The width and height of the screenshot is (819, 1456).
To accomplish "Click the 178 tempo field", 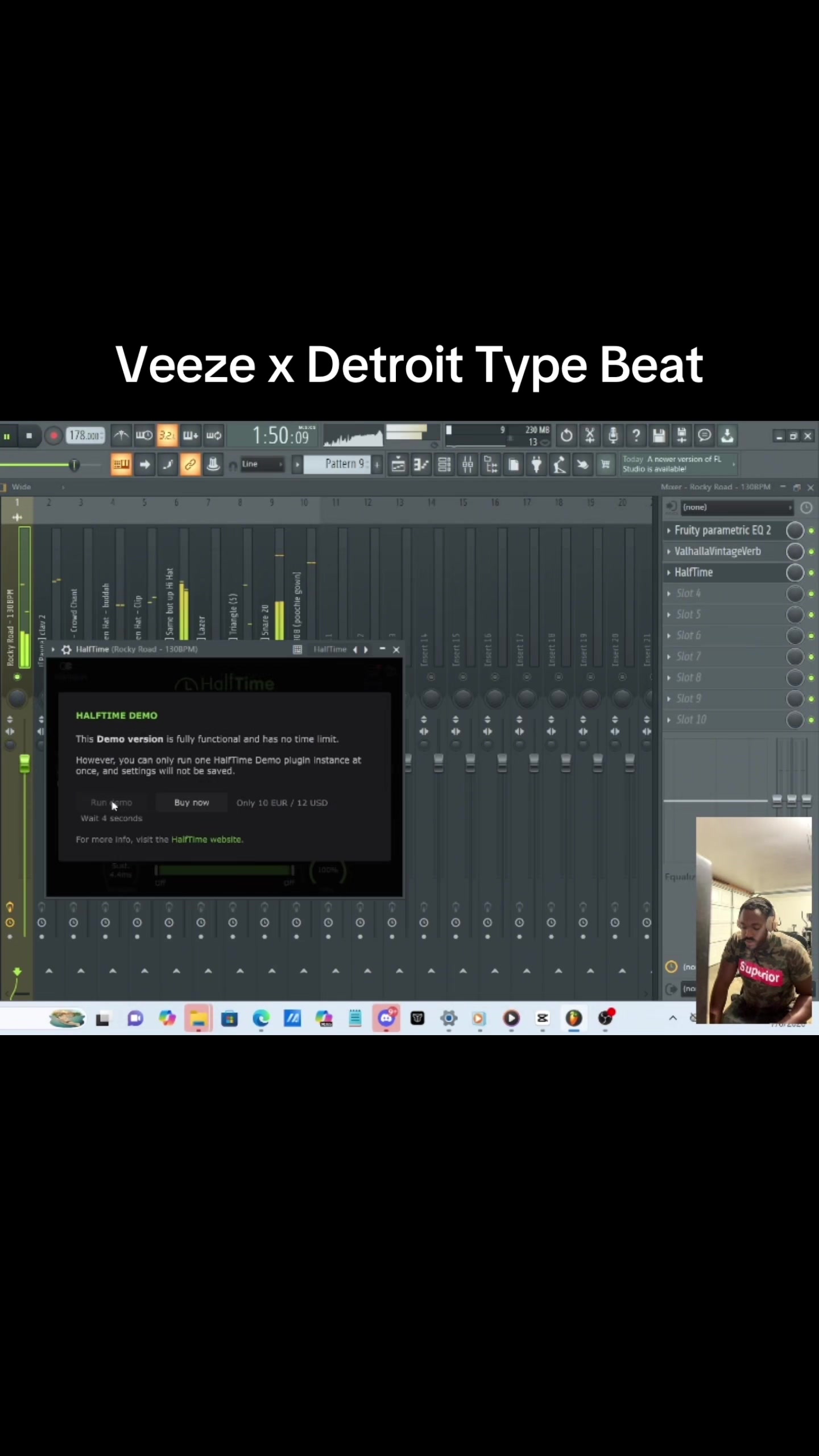I will pos(85,436).
